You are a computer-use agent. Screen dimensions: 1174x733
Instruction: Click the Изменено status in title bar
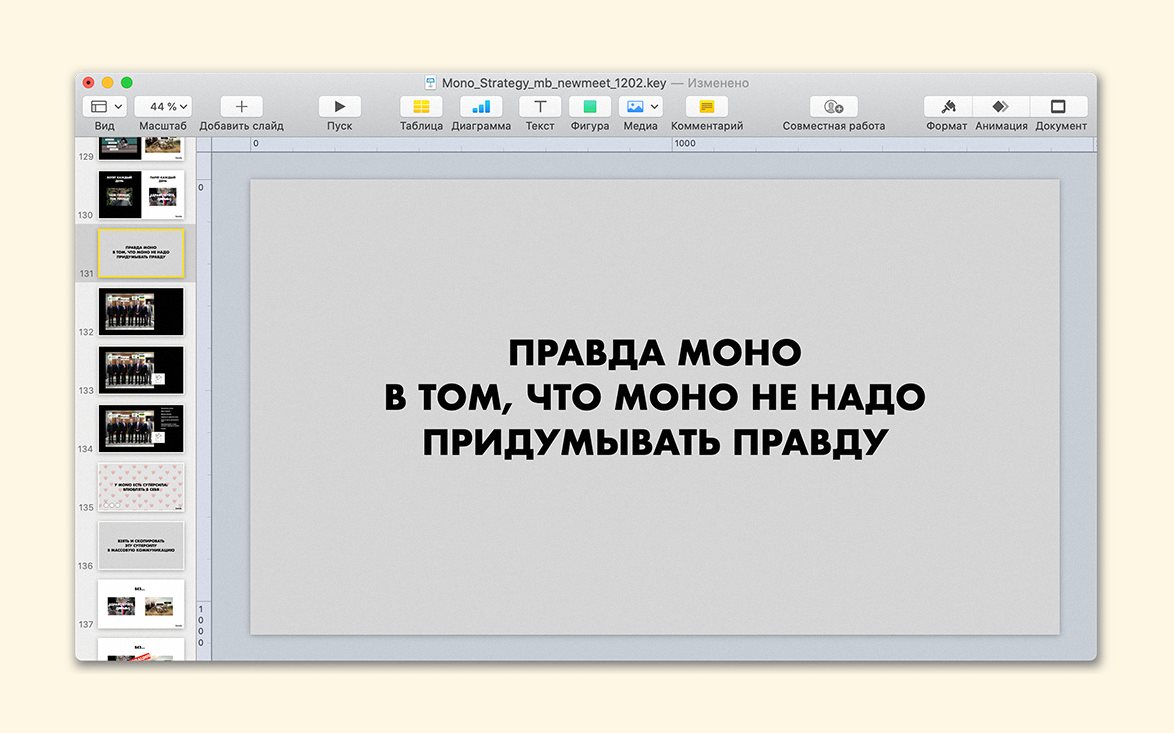pyautogui.click(x=718, y=83)
